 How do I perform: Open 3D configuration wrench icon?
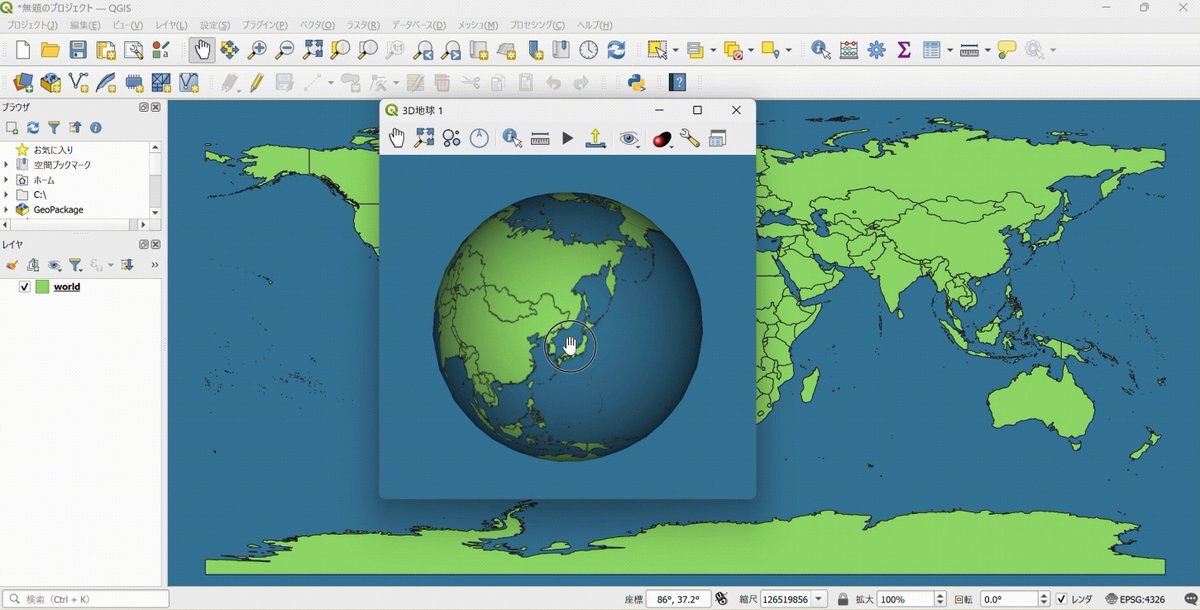tap(689, 139)
